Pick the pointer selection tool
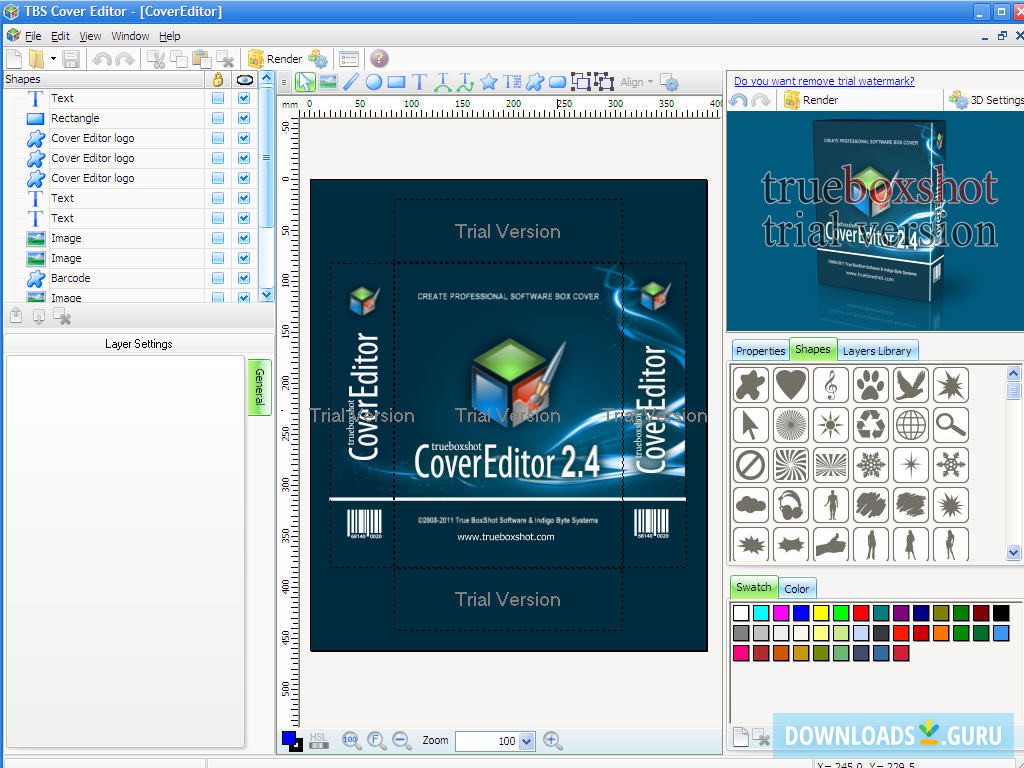 point(305,82)
